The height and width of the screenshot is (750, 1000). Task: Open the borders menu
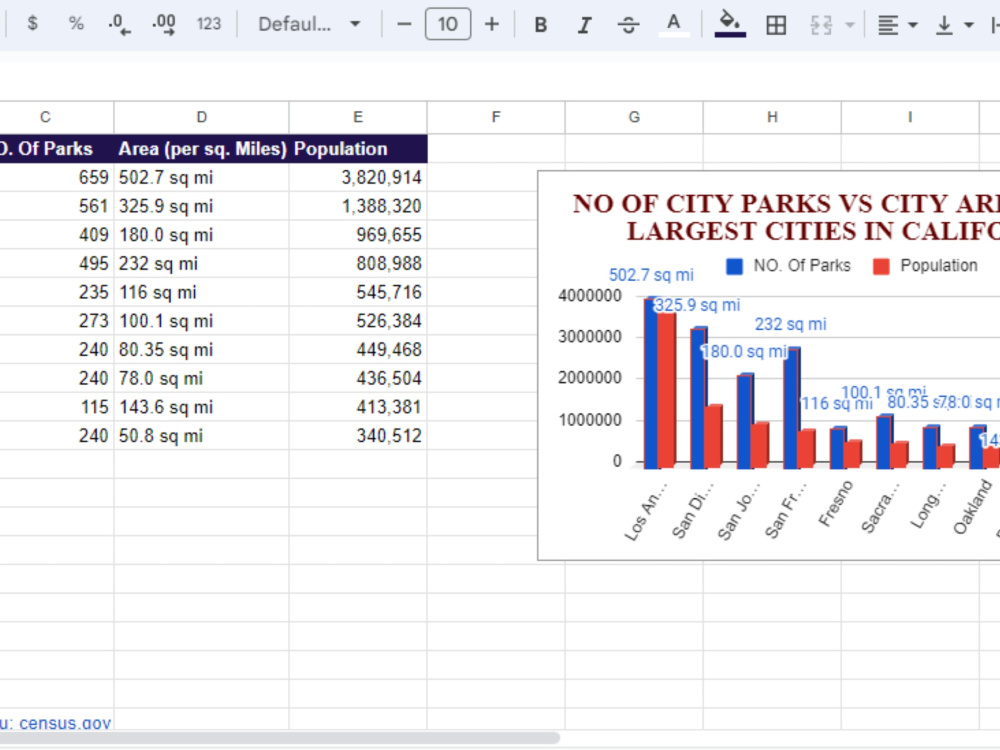pyautogui.click(x=776, y=24)
